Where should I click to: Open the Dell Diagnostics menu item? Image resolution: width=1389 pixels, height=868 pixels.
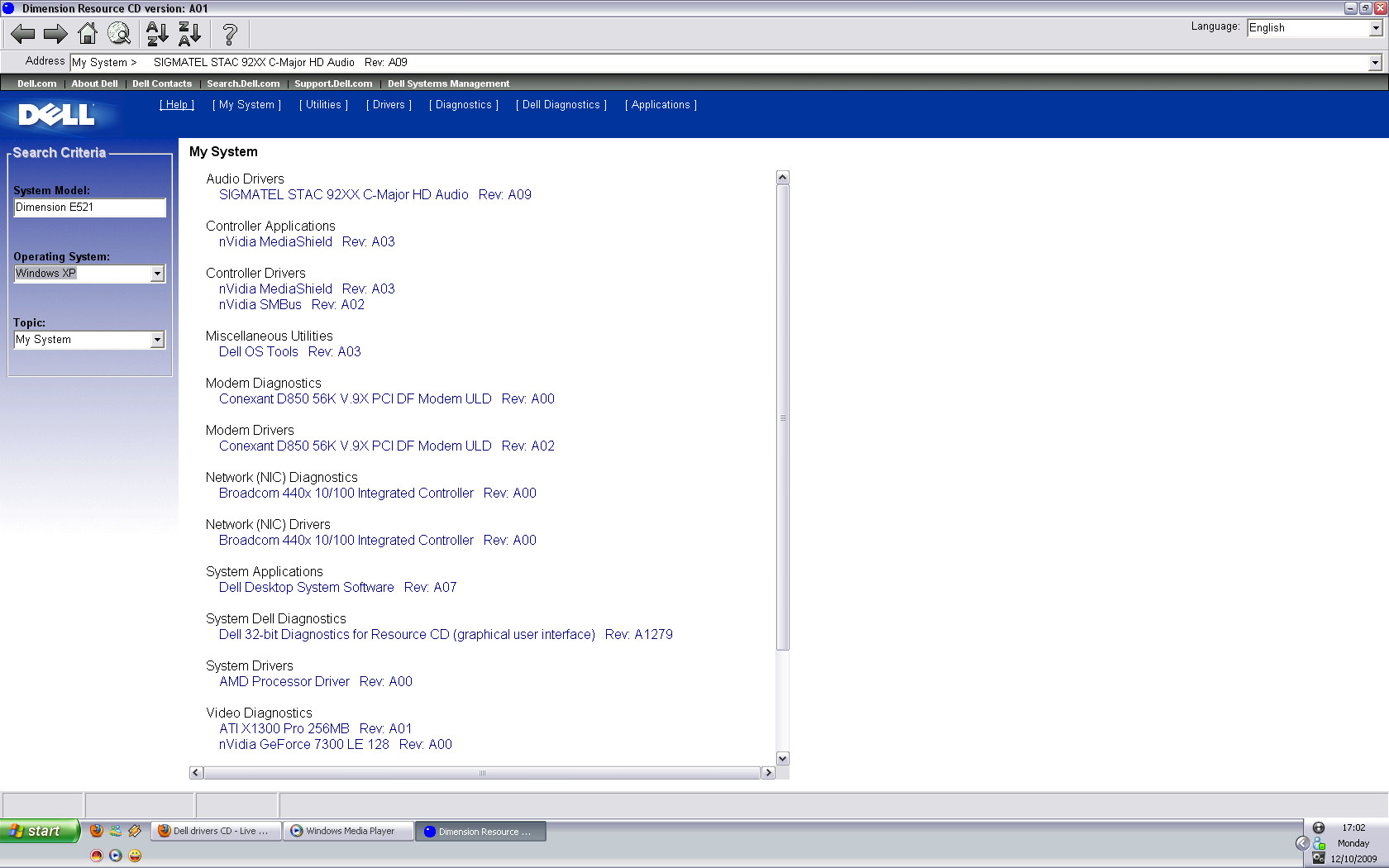(561, 105)
